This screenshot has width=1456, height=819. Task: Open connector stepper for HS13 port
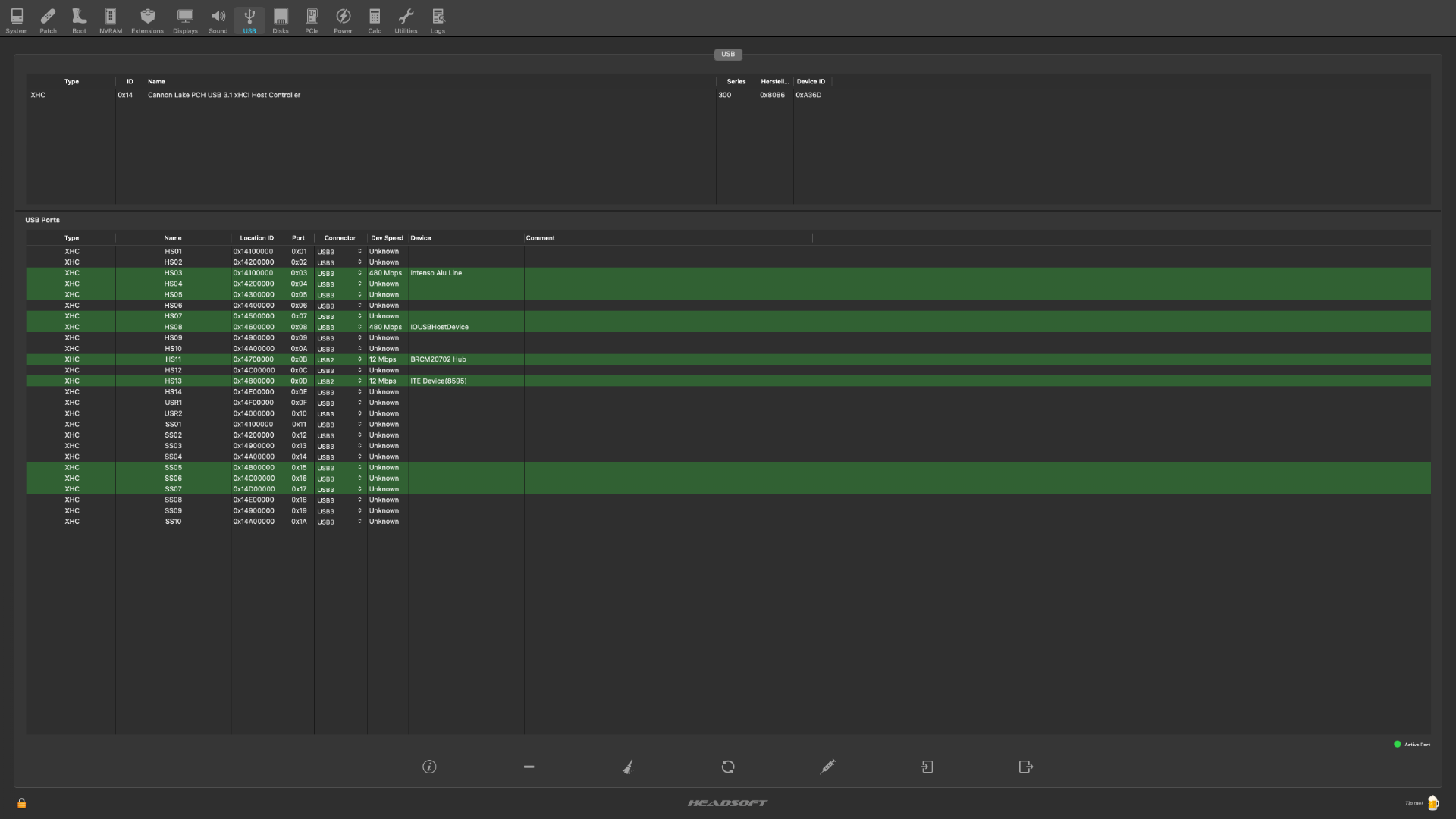[359, 381]
